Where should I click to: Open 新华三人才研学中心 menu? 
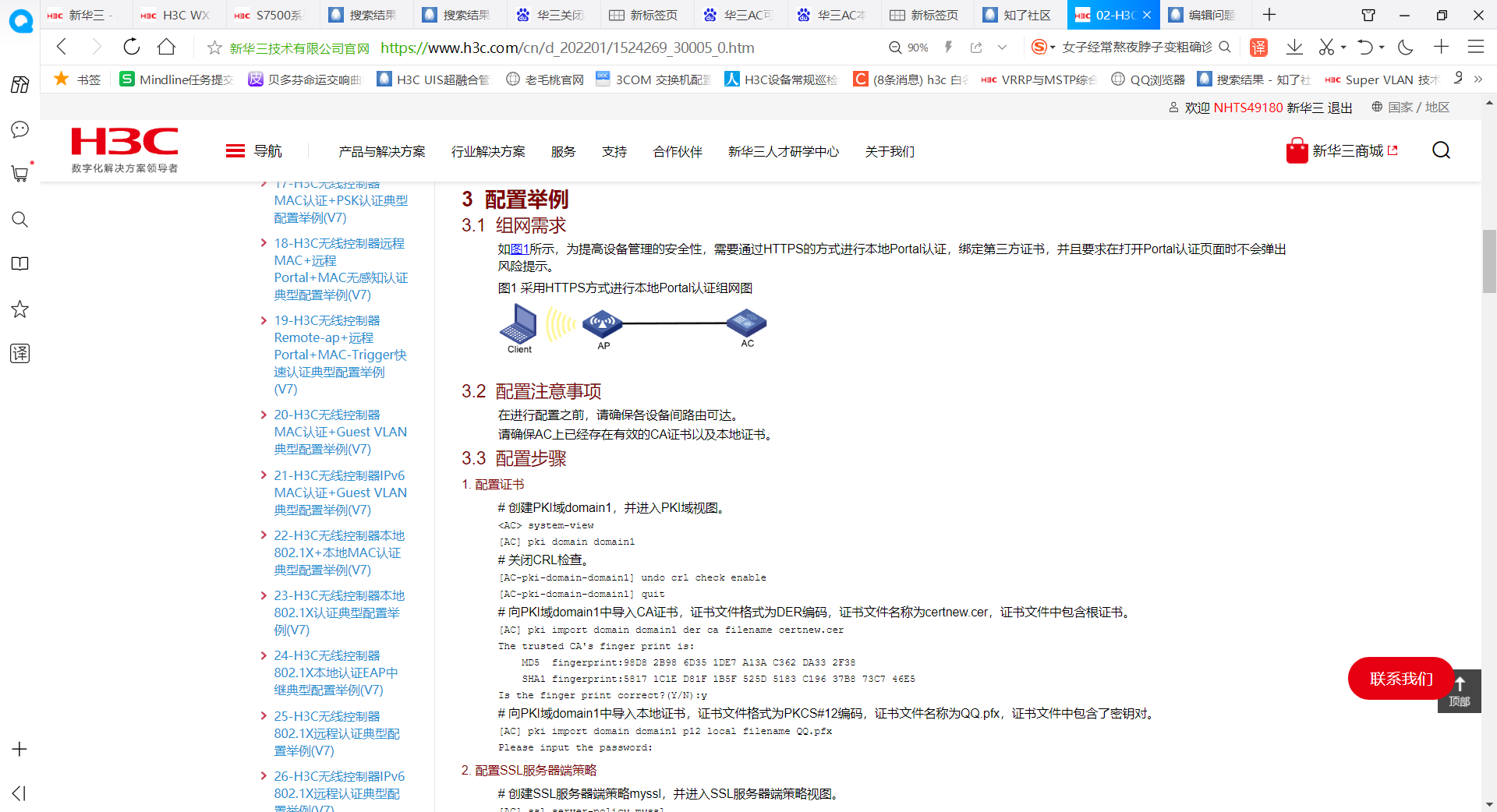click(x=784, y=151)
